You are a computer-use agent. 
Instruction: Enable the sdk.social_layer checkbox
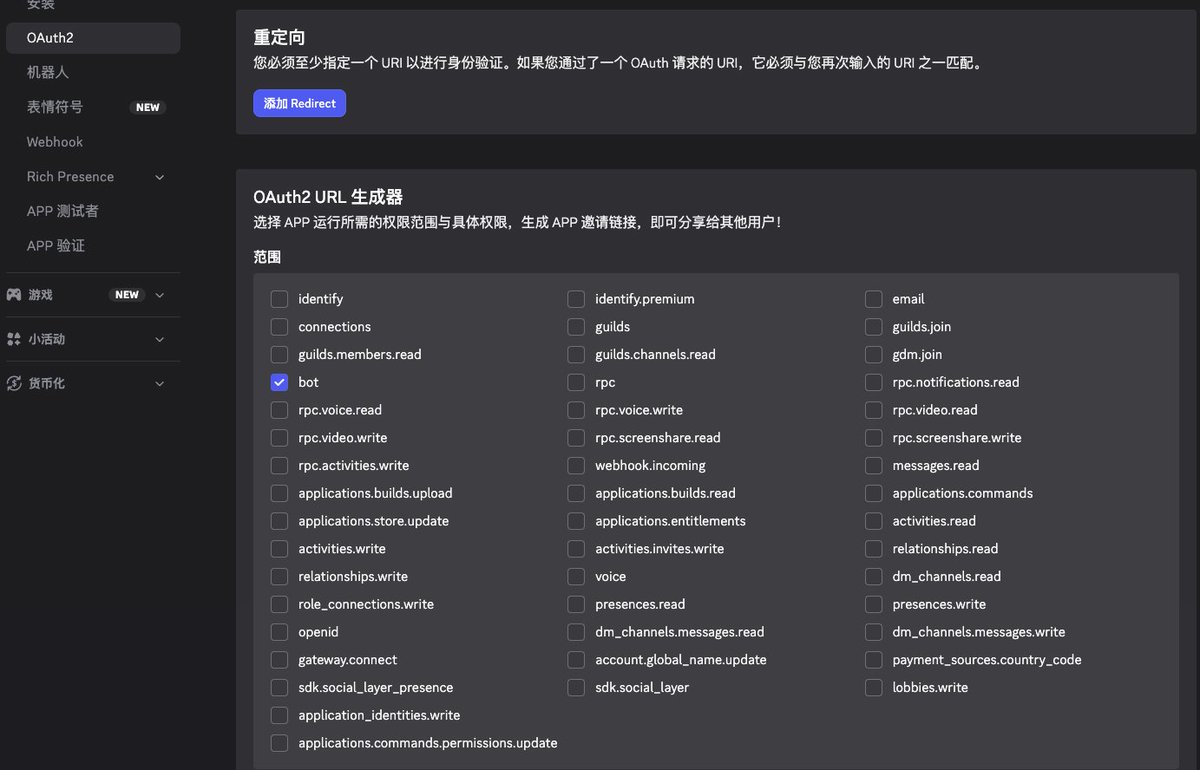coord(576,687)
